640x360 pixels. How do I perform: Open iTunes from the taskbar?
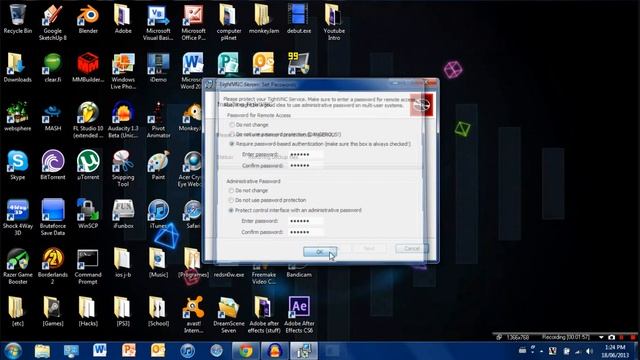tap(187, 351)
